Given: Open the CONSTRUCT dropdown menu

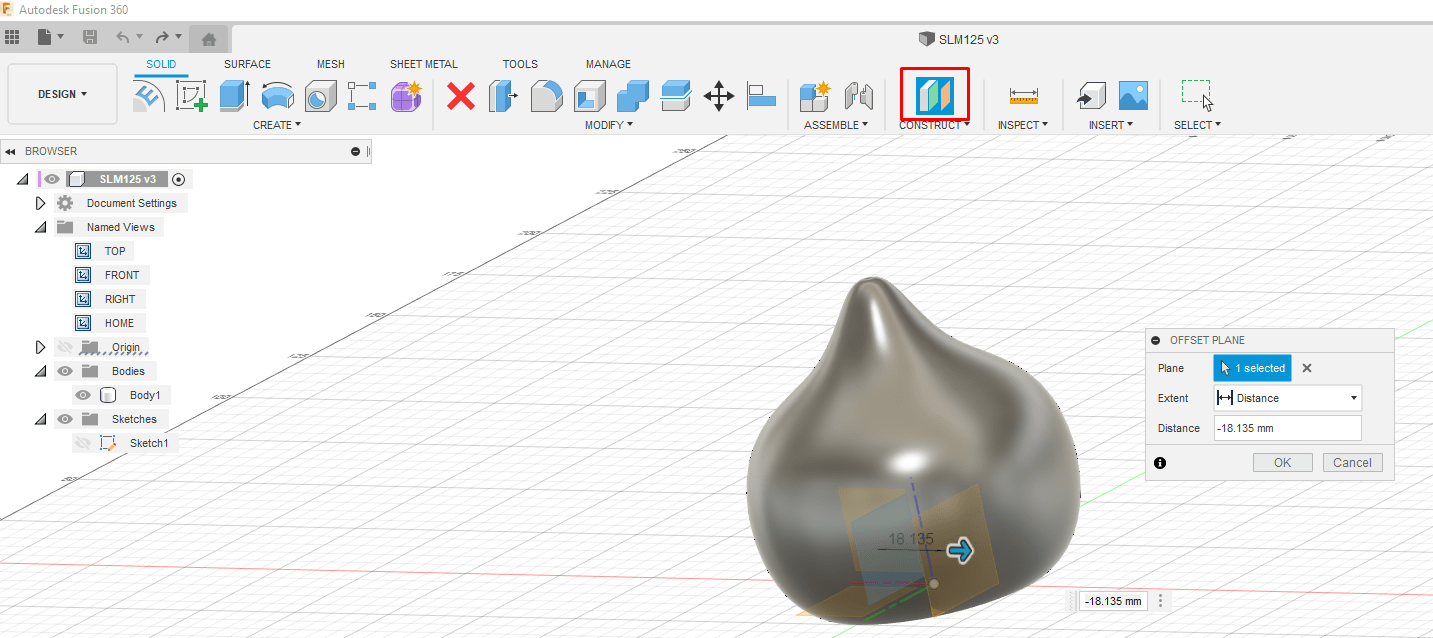Looking at the screenshot, I should tap(934, 125).
